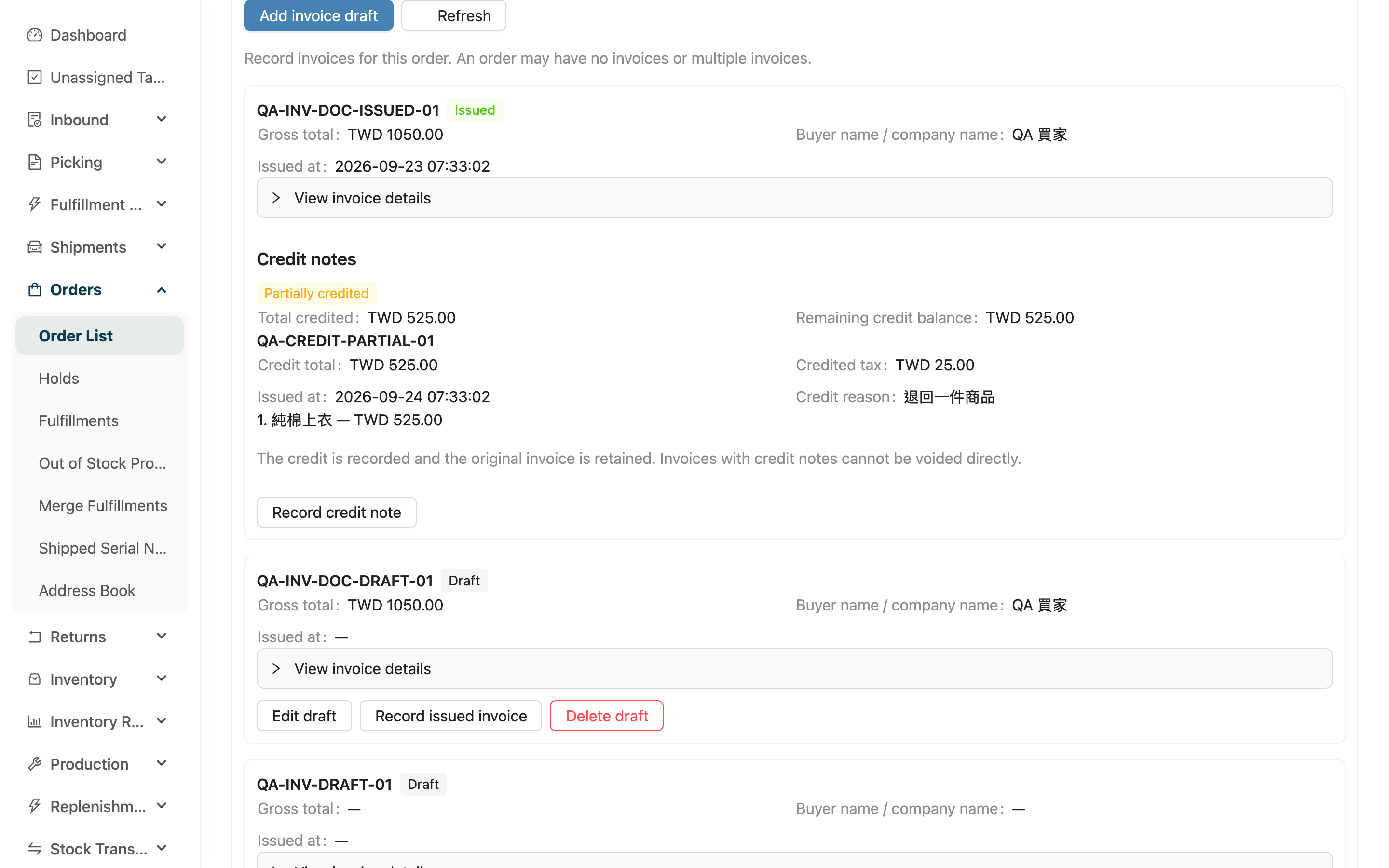Click the Fulfillment lightning icon
Viewport: 1389px width, 868px height.
click(x=34, y=205)
